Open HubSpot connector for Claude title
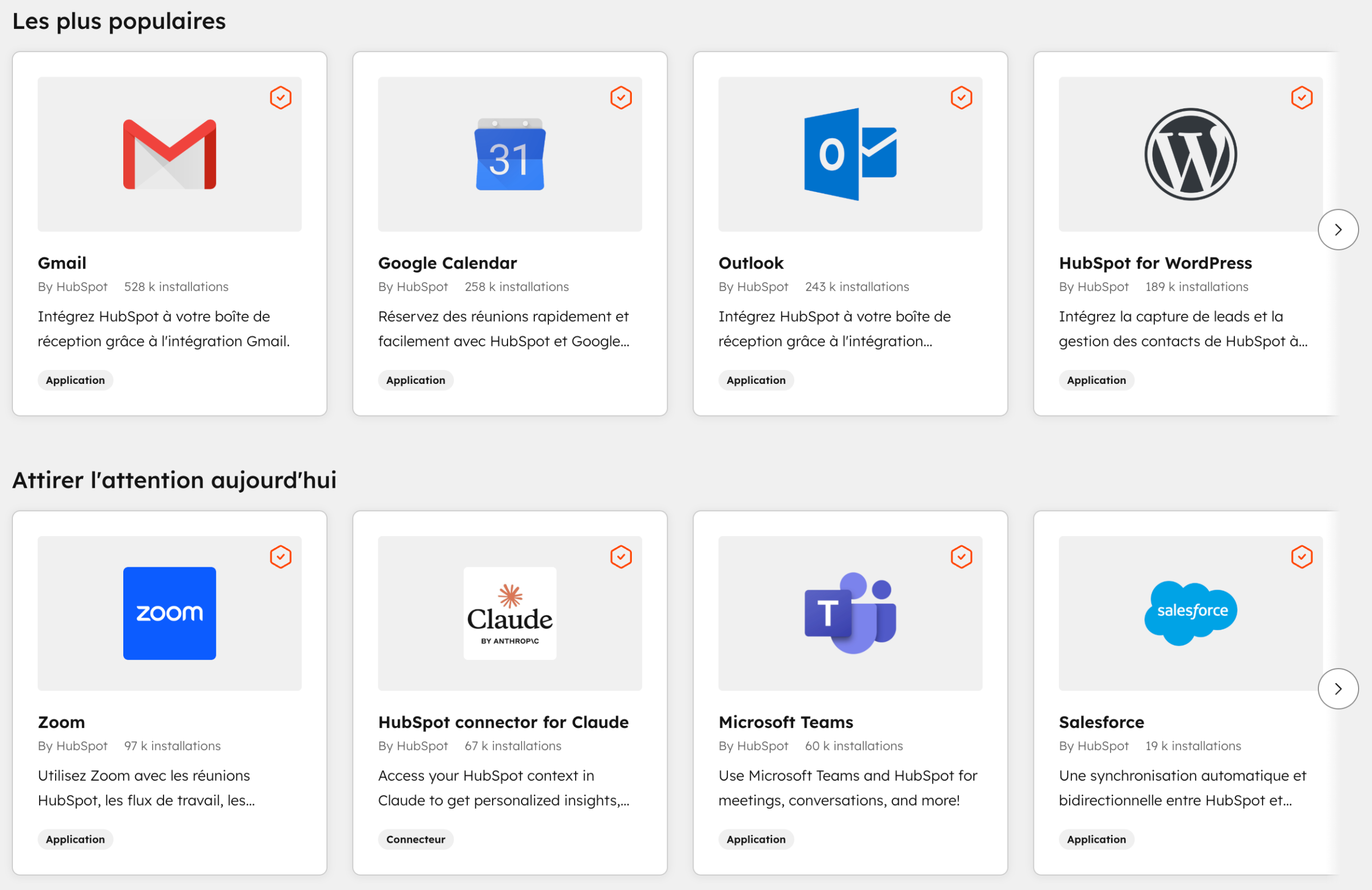Image resolution: width=1372 pixels, height=890 pixels. 503,722
